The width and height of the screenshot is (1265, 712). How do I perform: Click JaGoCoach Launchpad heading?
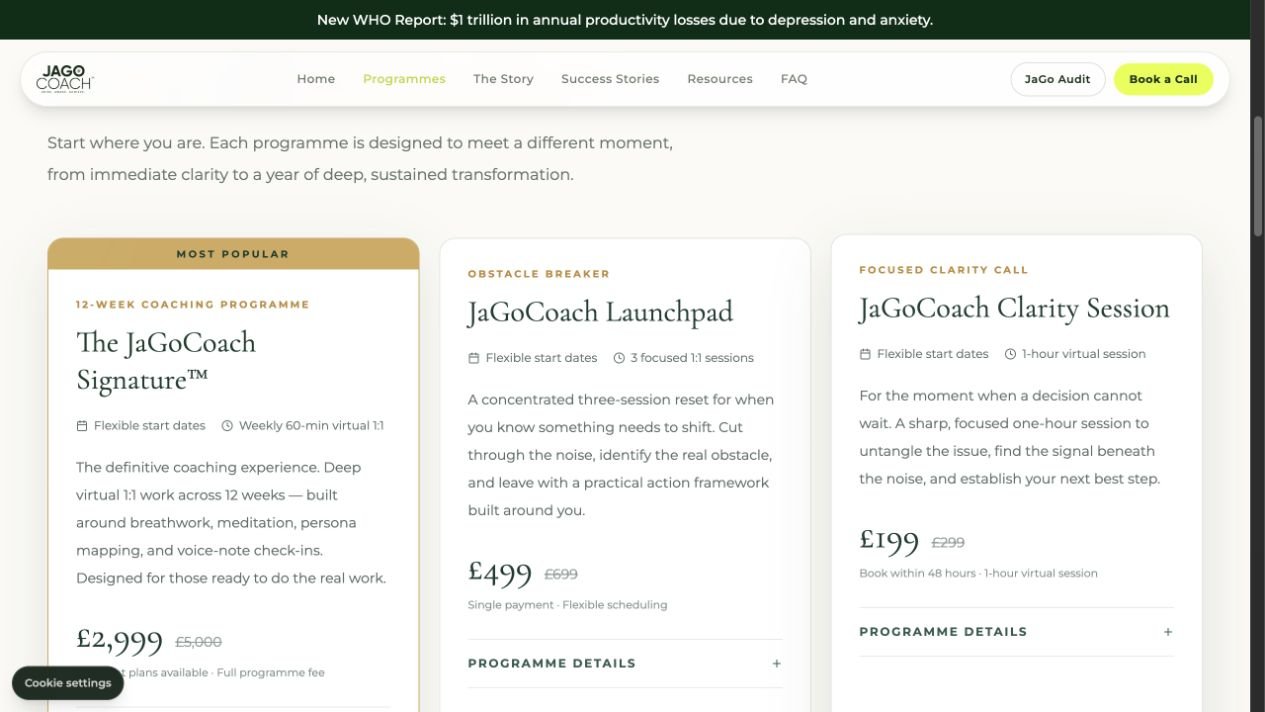(600, 312)
